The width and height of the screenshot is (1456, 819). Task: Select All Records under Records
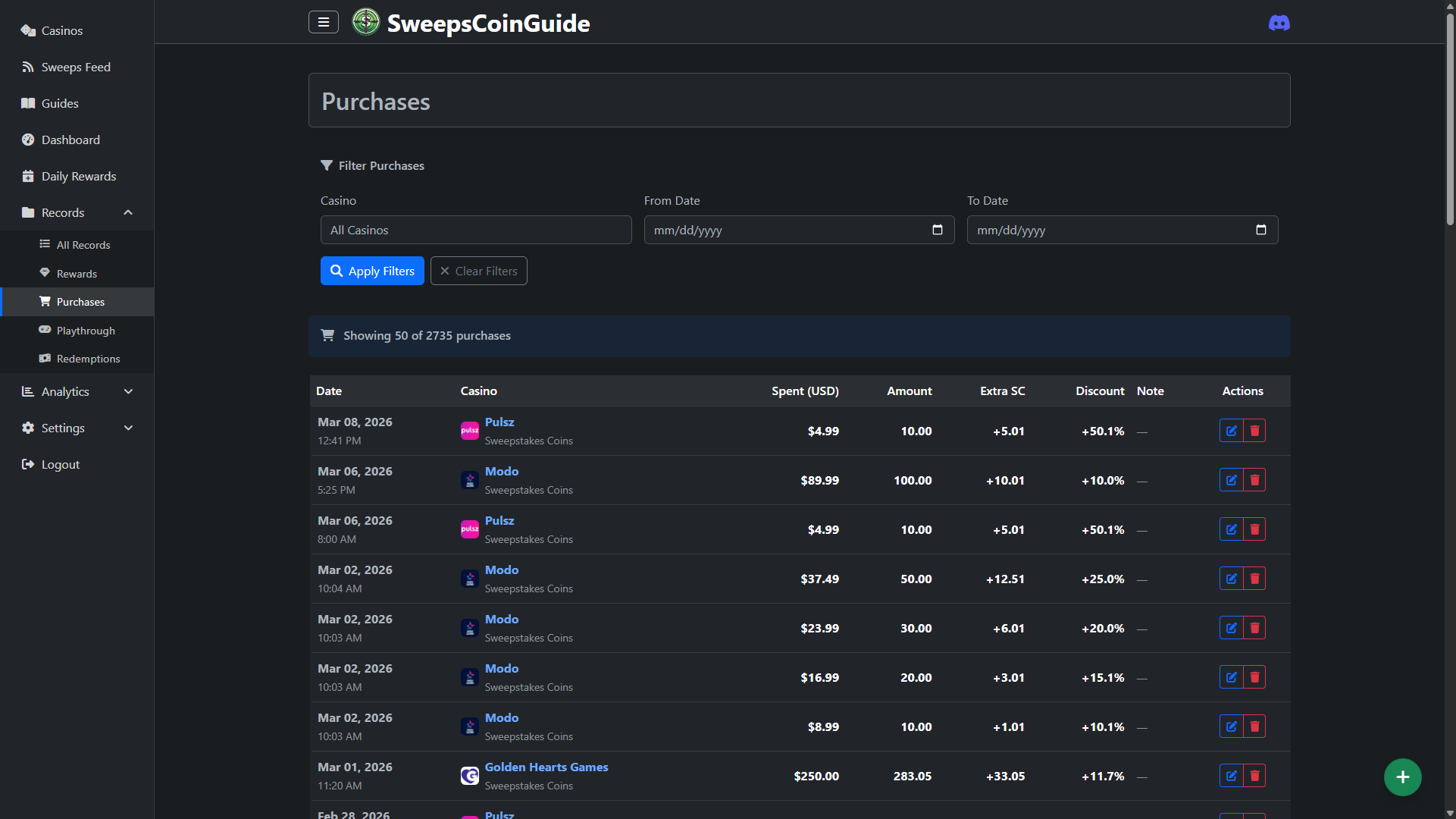pos(83,244)
